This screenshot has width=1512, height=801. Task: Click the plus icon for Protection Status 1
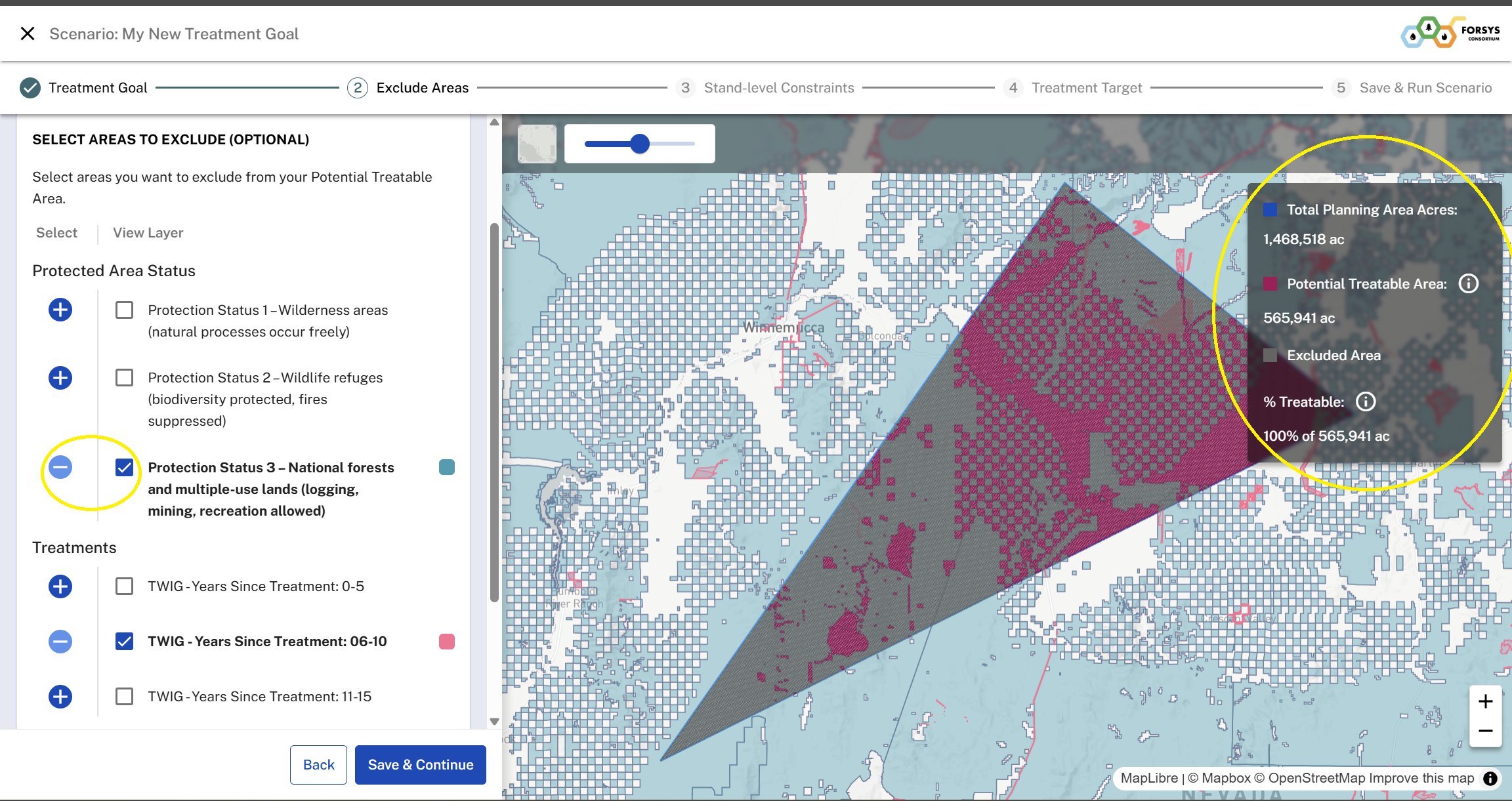pyautogui.click(x=60, y=310)
